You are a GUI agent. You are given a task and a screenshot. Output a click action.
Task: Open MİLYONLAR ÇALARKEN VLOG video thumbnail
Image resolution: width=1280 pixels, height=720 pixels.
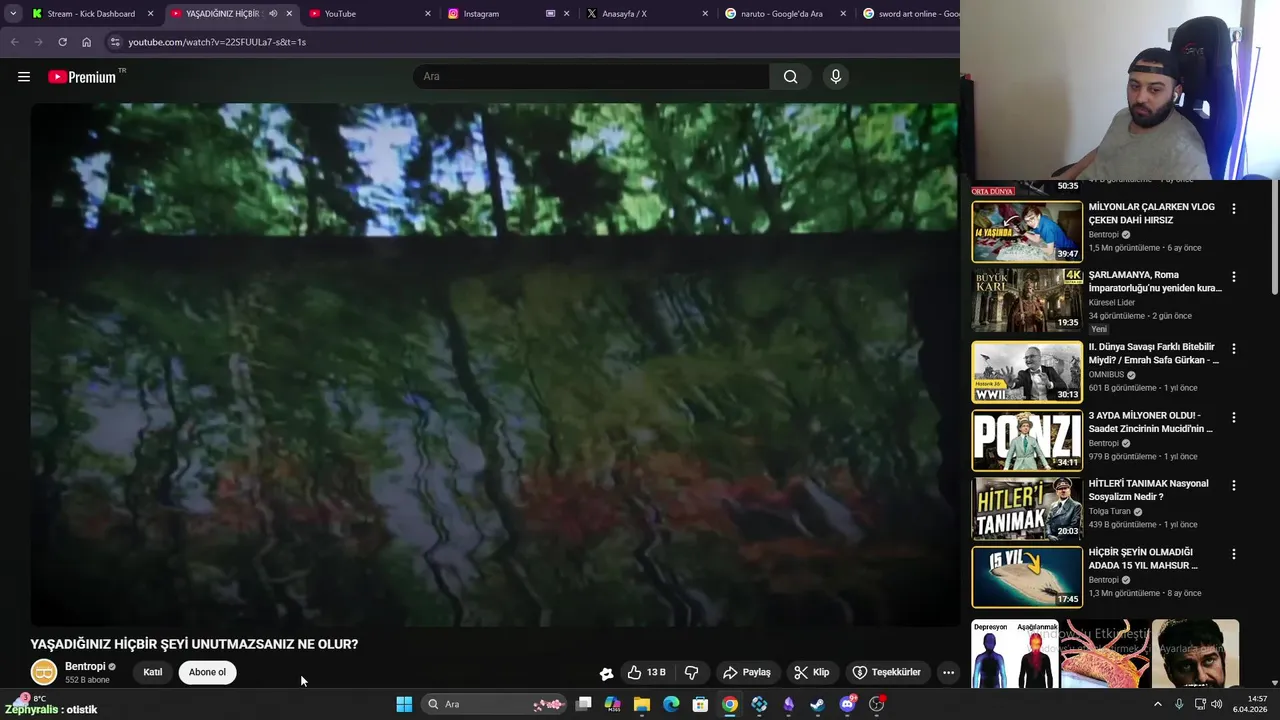pos(1027,232)
